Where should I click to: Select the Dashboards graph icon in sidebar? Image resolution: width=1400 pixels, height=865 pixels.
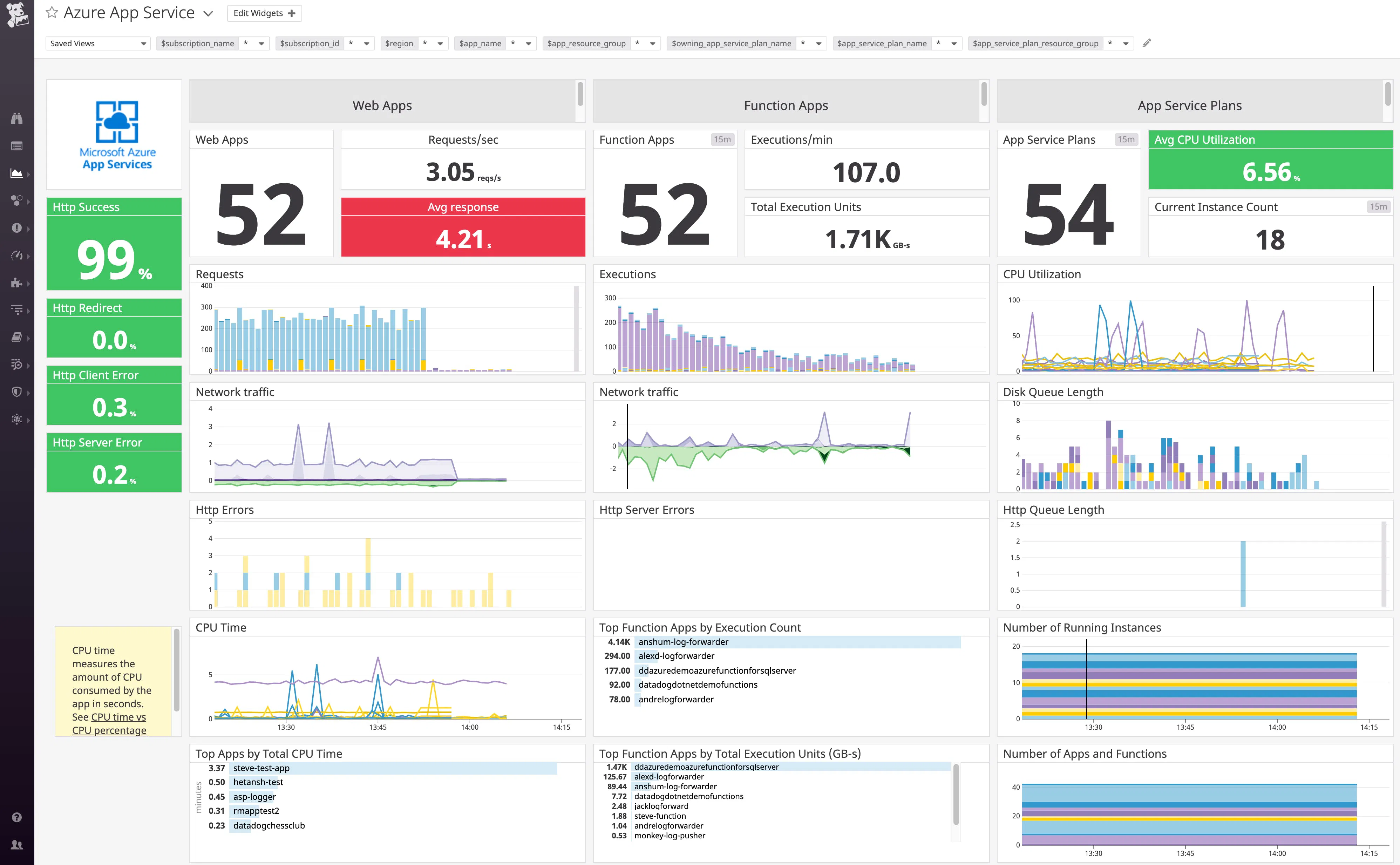tap(17, 173)
